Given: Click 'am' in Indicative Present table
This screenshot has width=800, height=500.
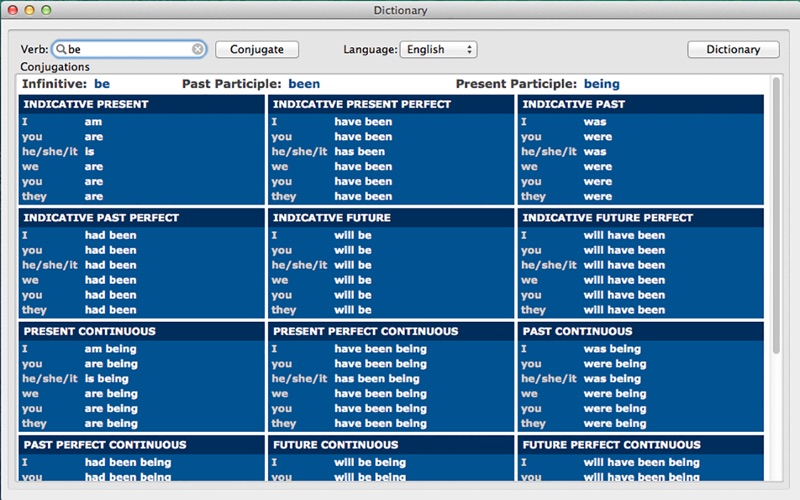Looking at the screenshot, I should [x=93, y=122].
